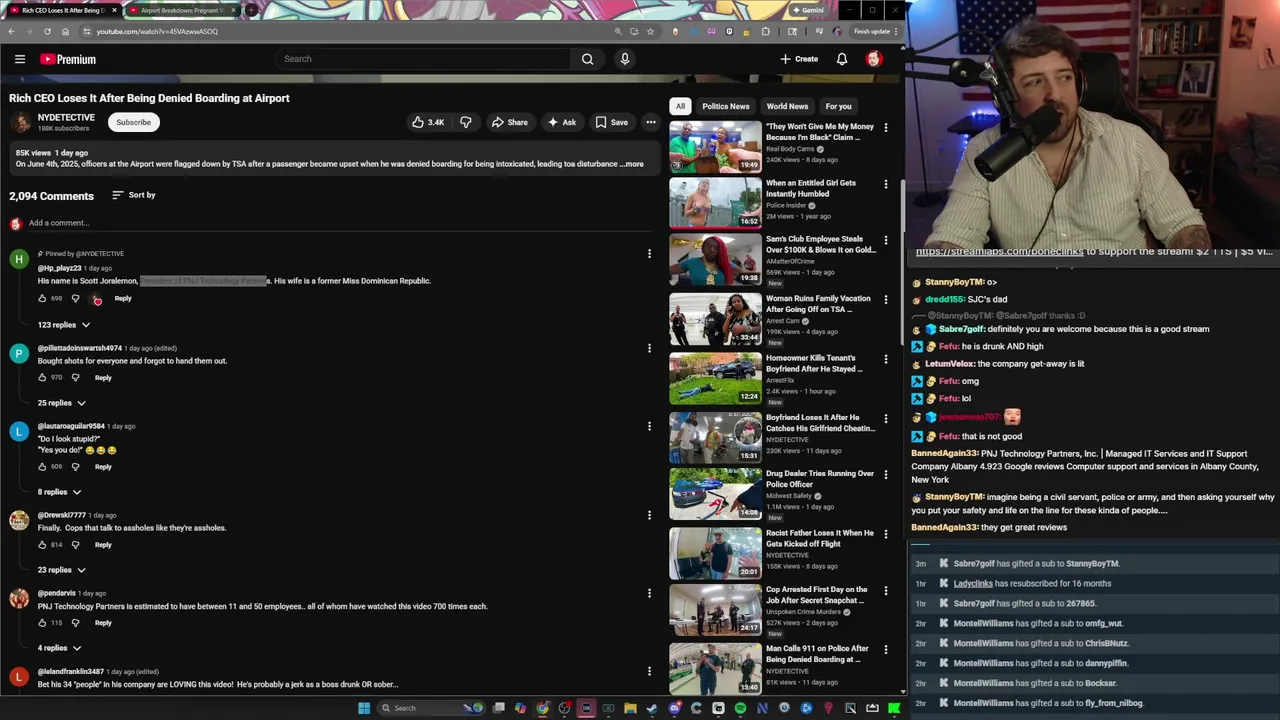Open options menu for pinned comment
This screenshot has height=720, width=1280.
(x=649, y=254)
